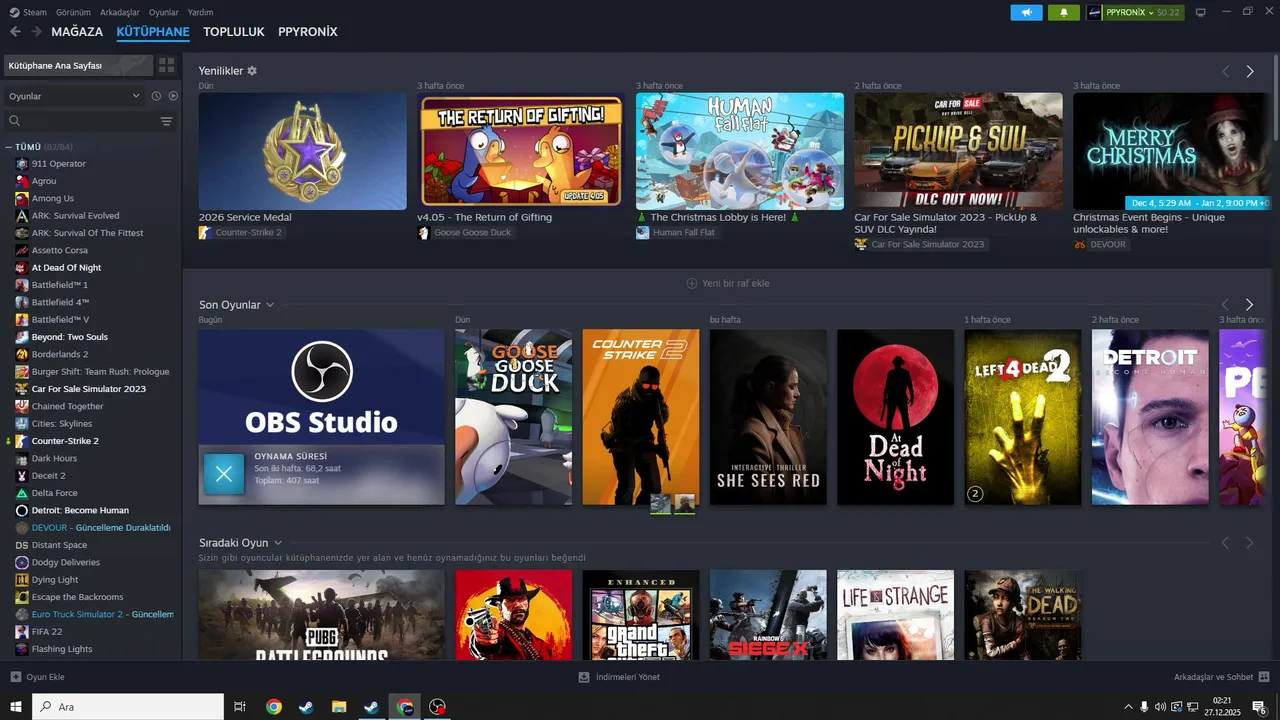The width and height of the screenshot is (1280, 720).
Task: Click the recent activity clock filter
Action: (x=156, y=96)
